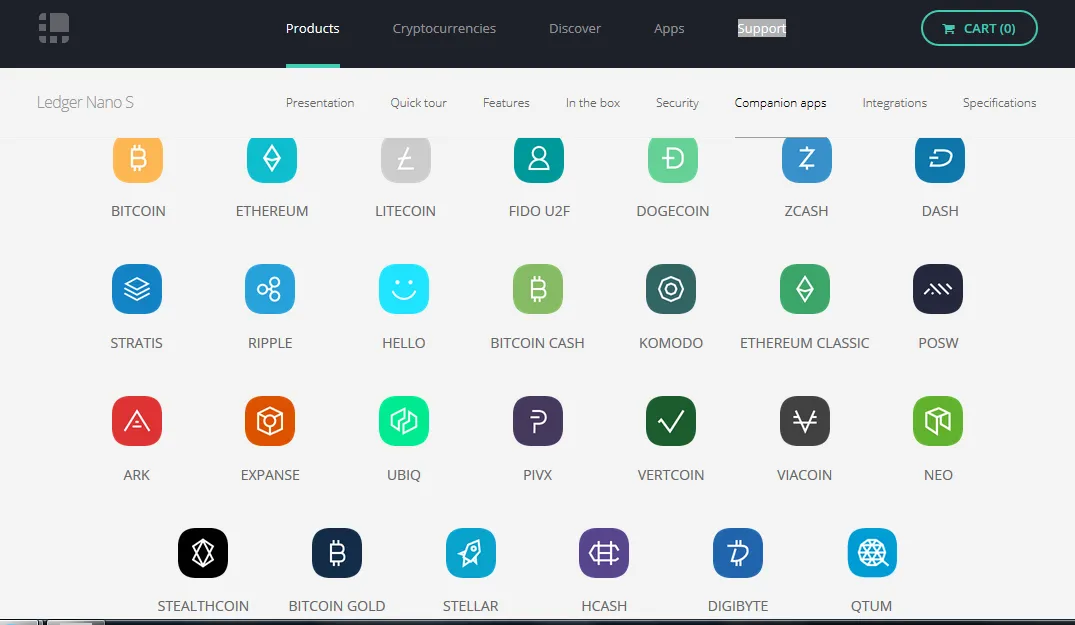This screenshot has height=625, width=1075.
Task: Click the PIVX app icon
Action: (x=538, y=421)
